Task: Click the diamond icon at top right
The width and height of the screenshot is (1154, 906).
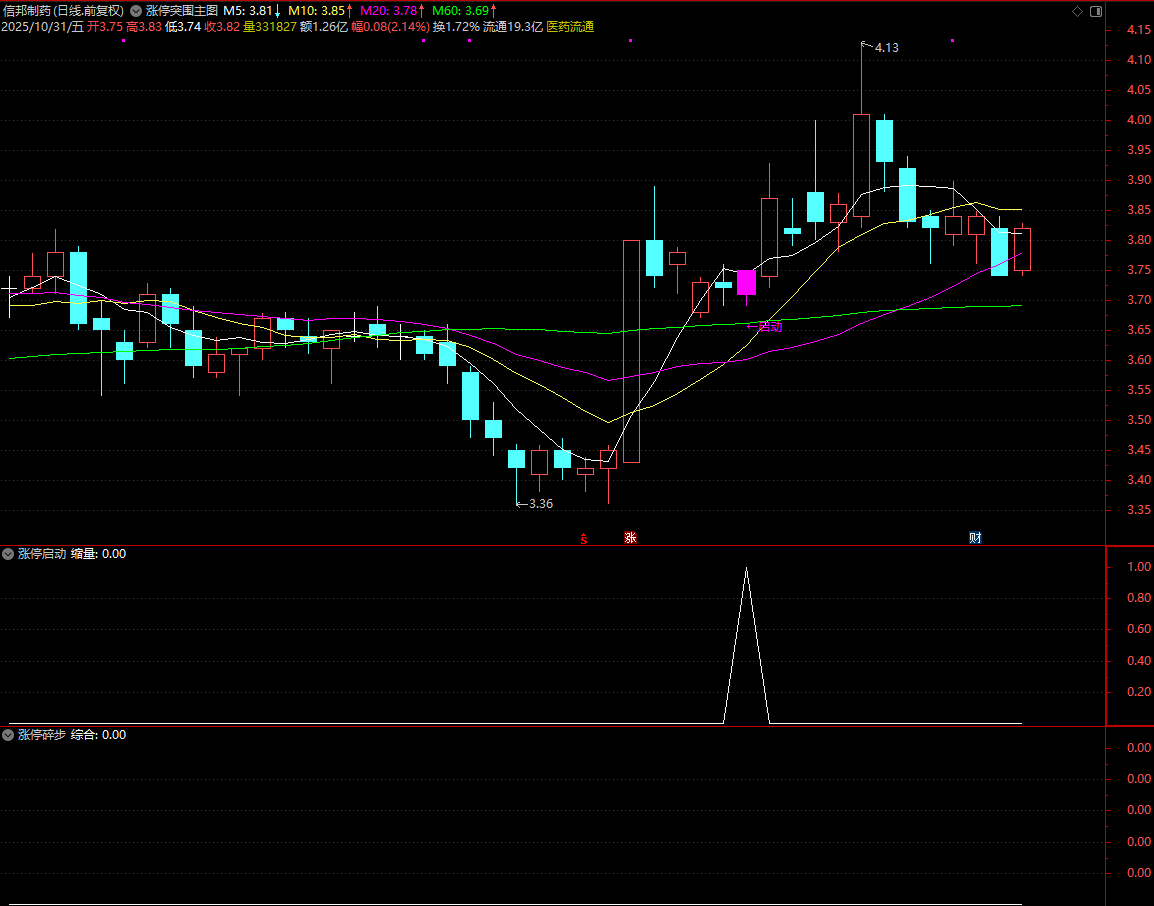Action: click(x=1076, y=11)
